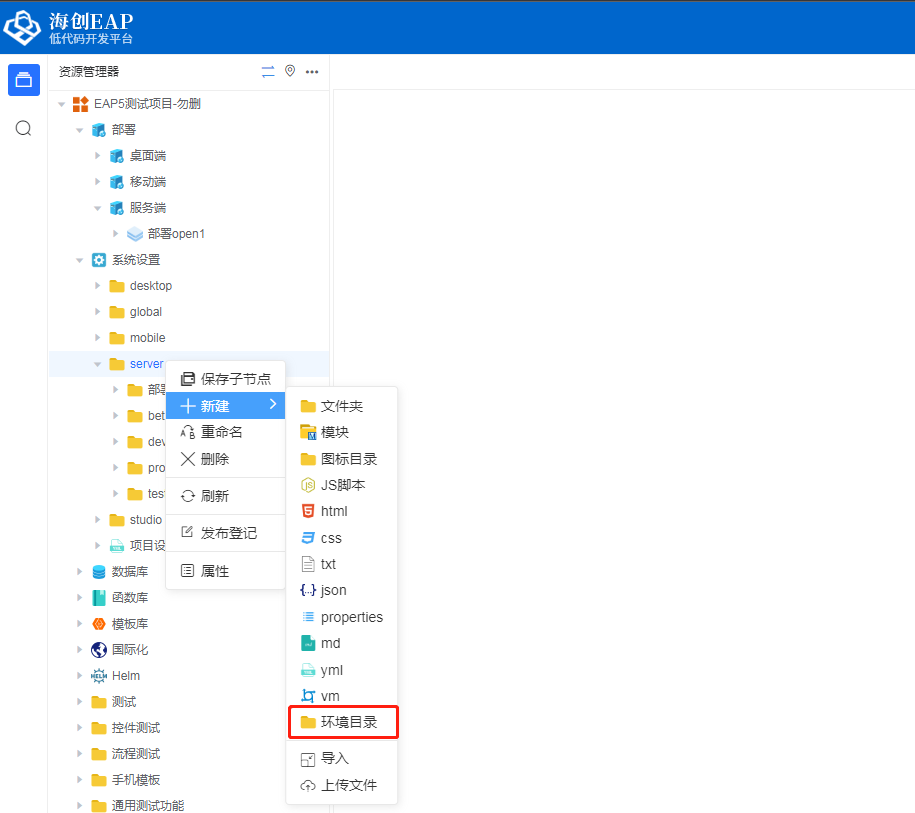Collapse the 系统设置 node
Viewport: 915px width, 813px height.
coord(80,260)
